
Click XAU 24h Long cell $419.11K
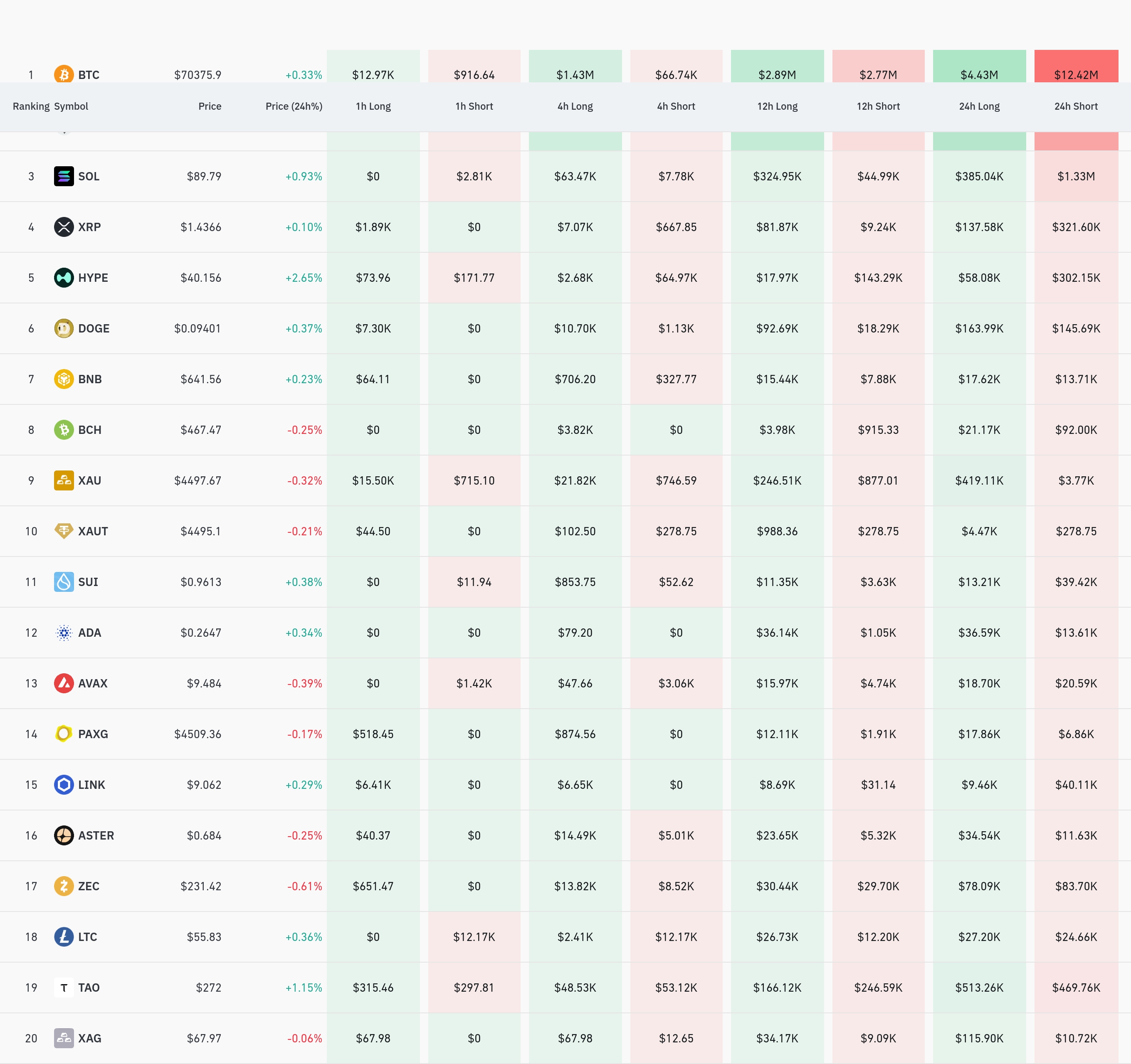pyautogui.click(x=978, y=480)
